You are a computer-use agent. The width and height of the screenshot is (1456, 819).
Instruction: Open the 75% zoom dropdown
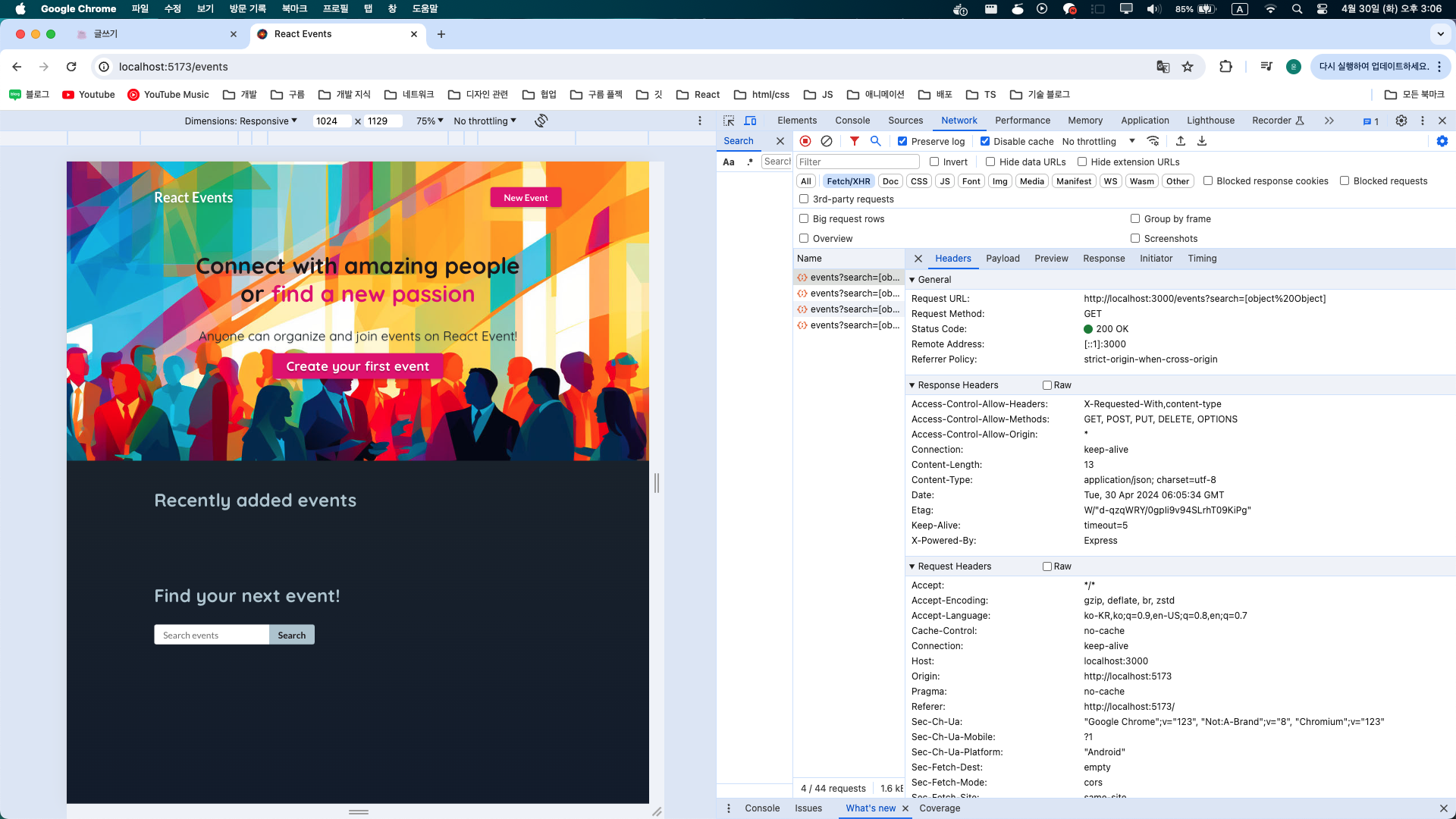[429, 121]
